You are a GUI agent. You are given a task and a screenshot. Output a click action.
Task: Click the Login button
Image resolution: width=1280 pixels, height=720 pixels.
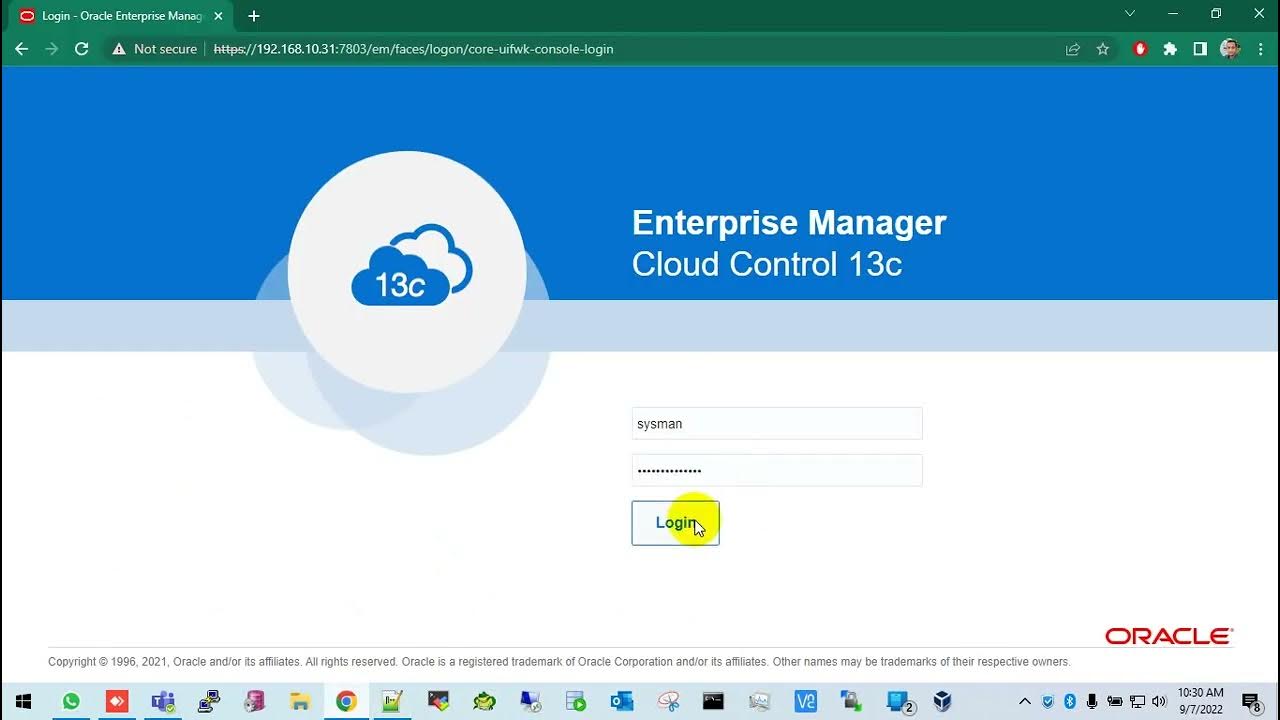tap(675, 523)
